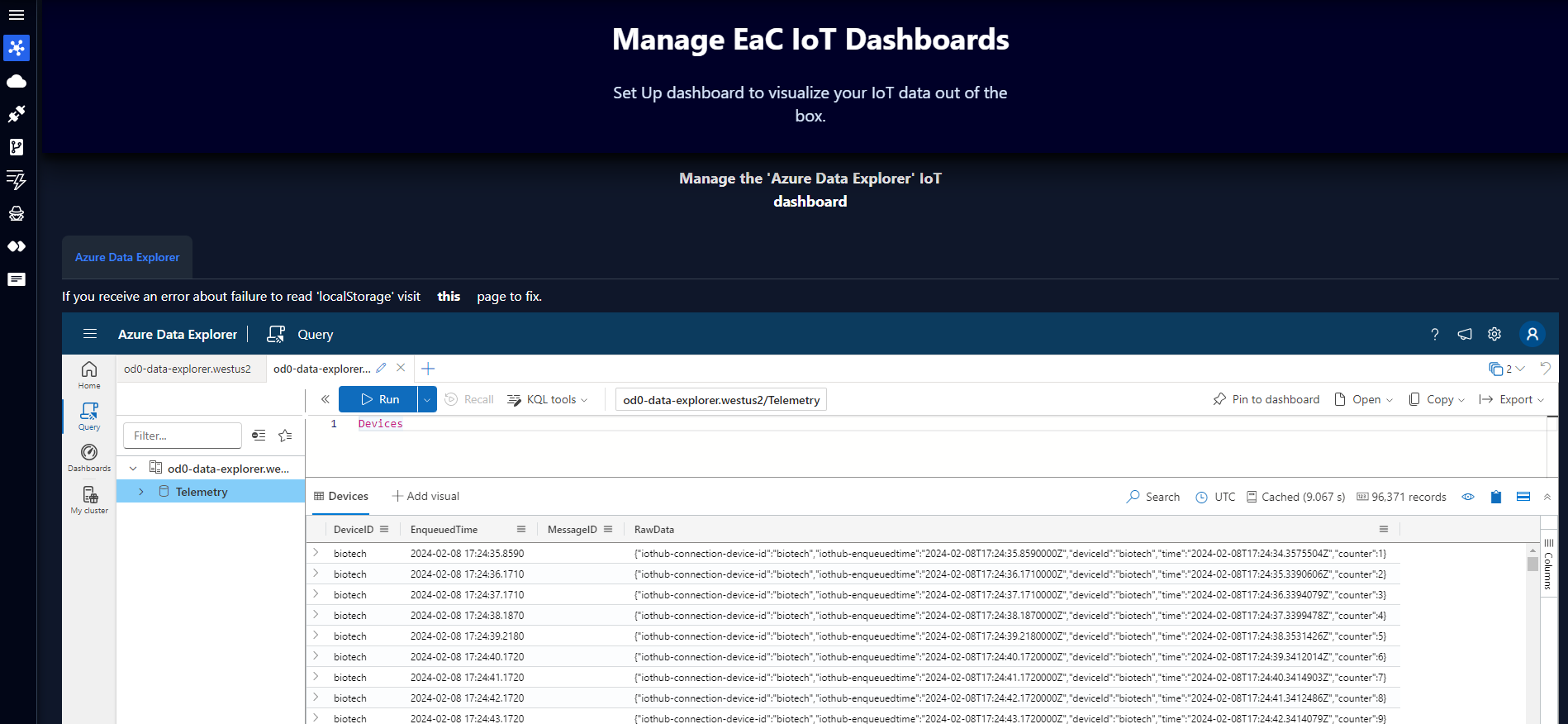Collapse results panel with double up chevron
This screenshot has height=724, width=1568.
(1547, 497)
